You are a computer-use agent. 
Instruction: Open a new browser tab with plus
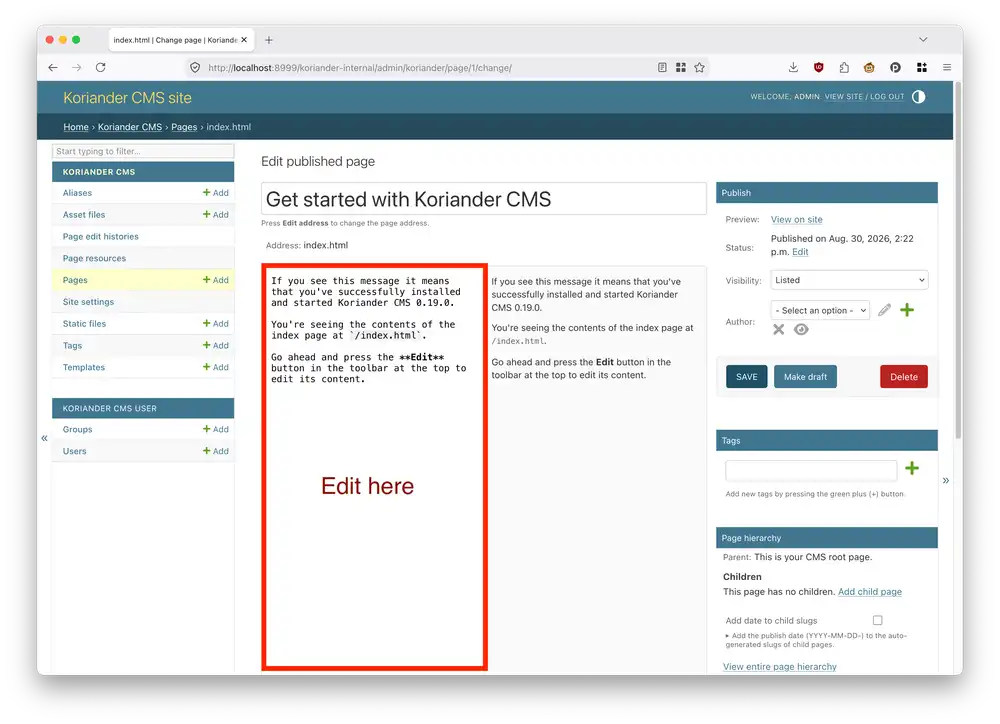click(269, 40)
